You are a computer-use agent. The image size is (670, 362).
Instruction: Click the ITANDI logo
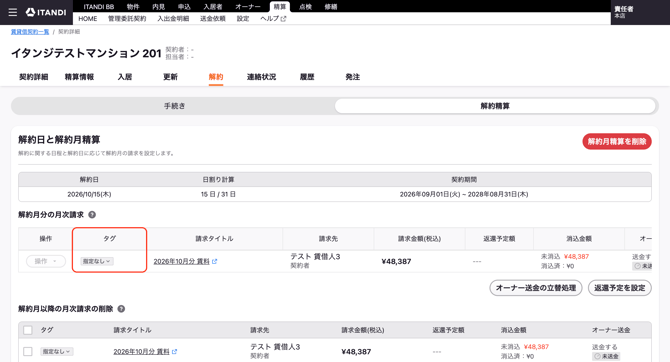point(46,12)
